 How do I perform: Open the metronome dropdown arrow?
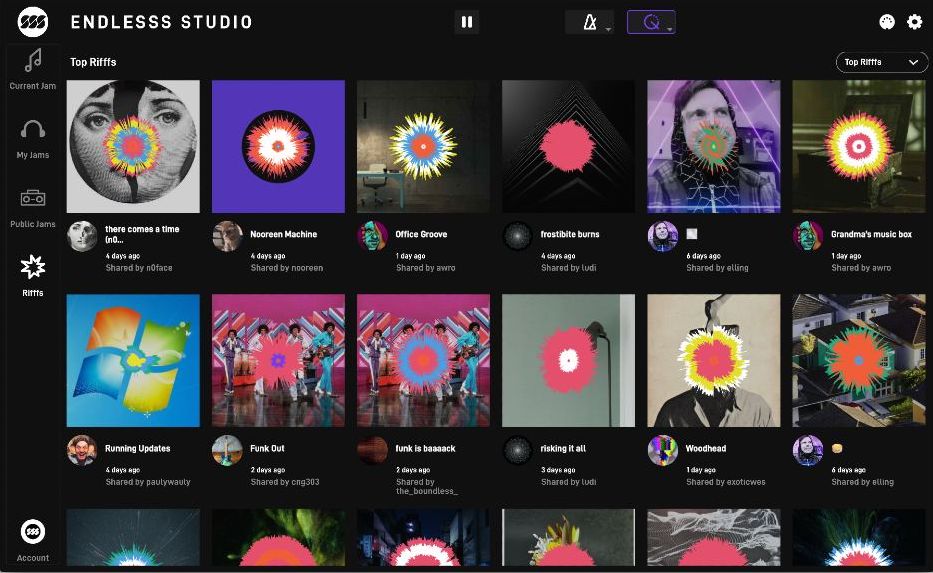click(608, 29)
